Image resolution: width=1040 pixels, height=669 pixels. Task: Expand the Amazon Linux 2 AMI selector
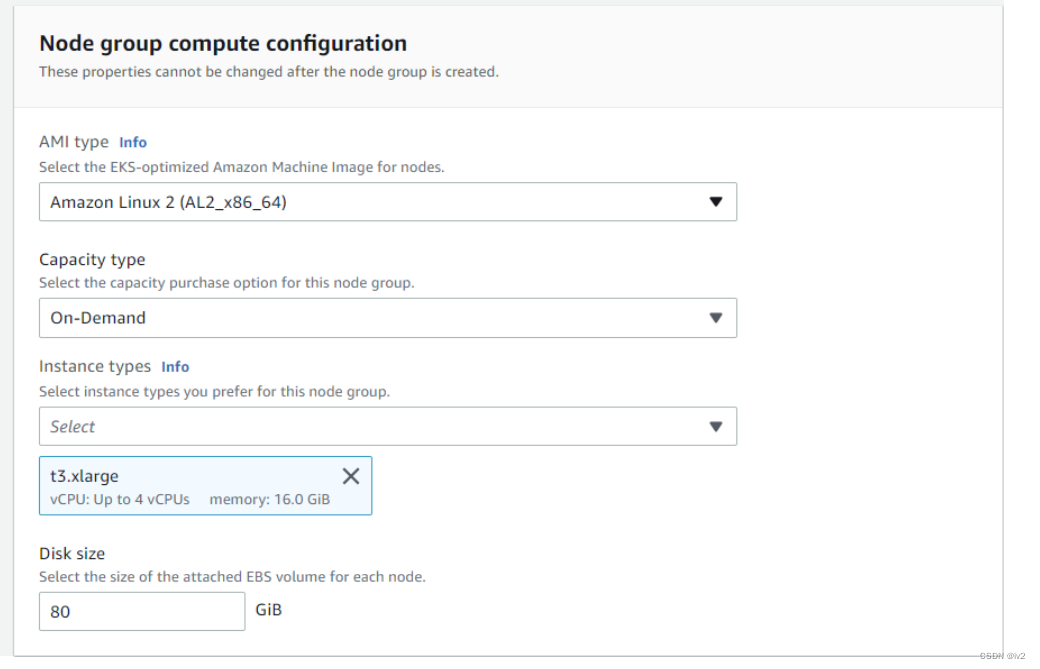[x=387, y=202]
